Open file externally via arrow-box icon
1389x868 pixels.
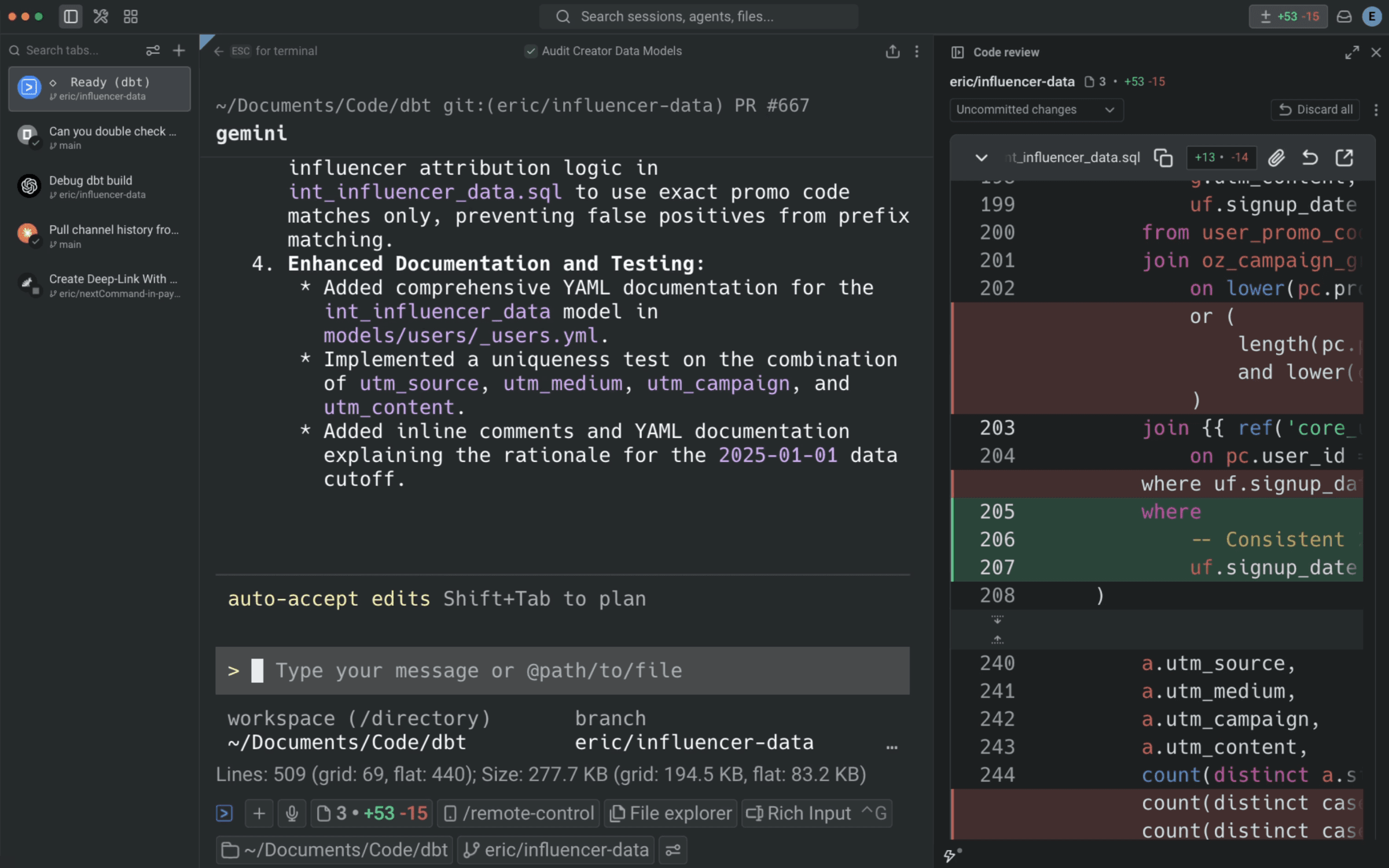click(1344, 157)
